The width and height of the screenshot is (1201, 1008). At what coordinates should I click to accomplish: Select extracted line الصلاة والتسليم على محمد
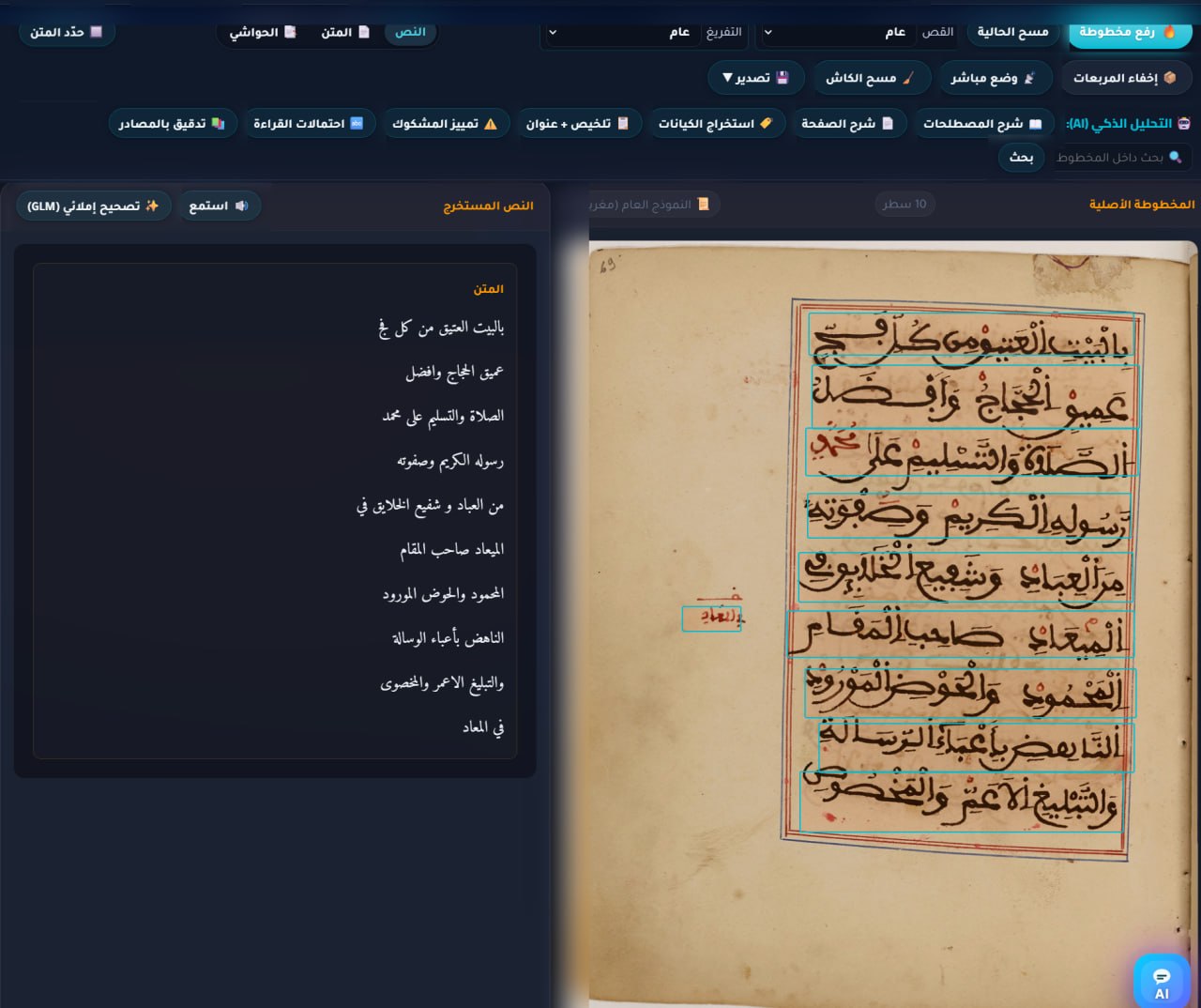coord(443,416)
